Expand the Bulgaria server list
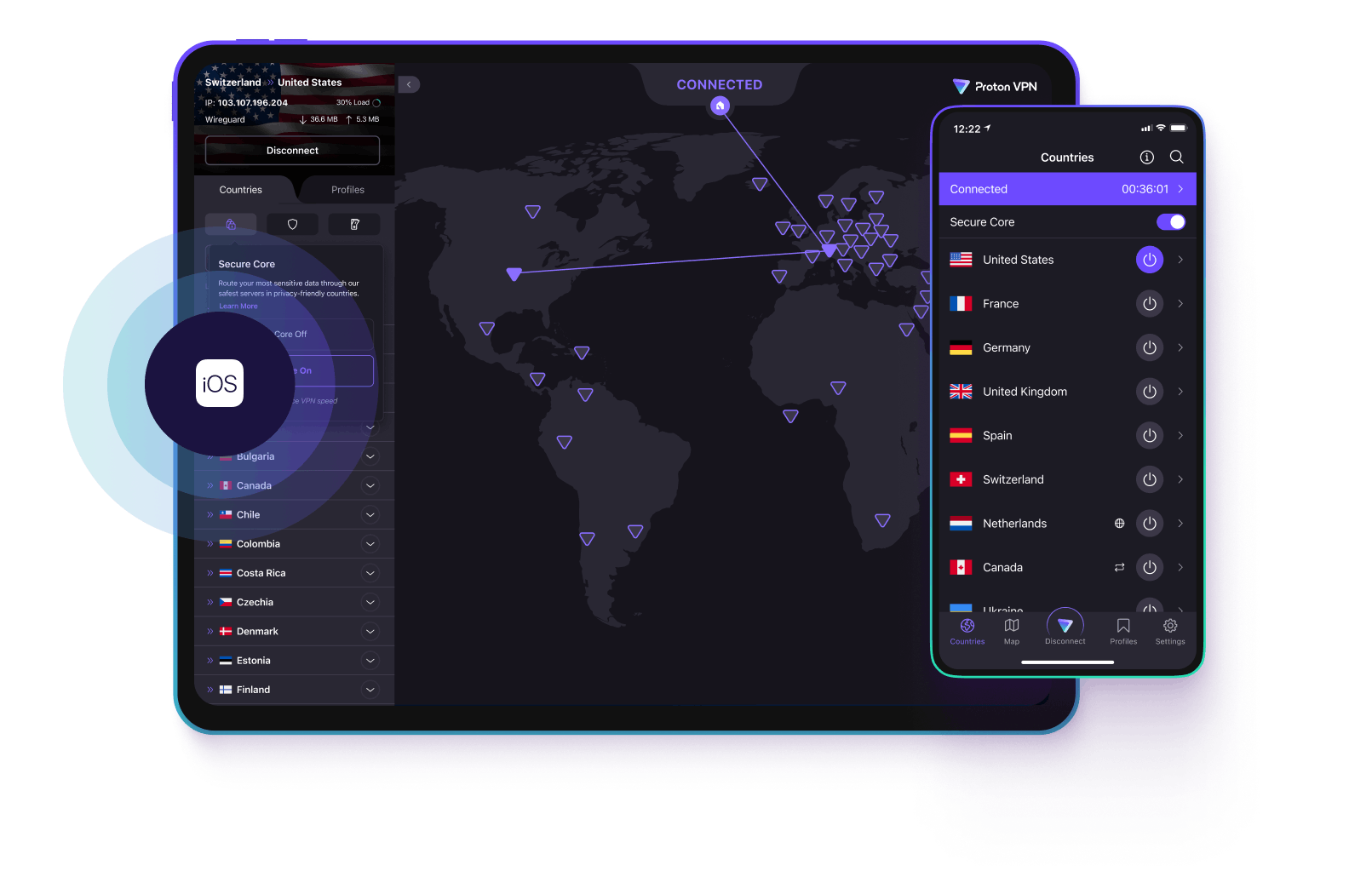Viewport: 1372px width, 894px height. [x=370, y=456]
